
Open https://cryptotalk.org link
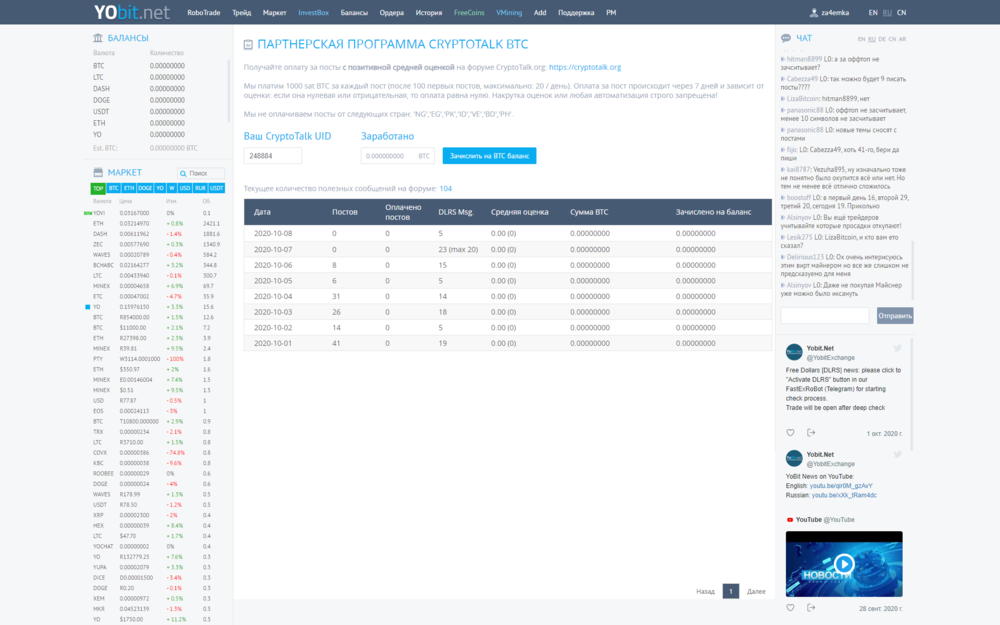[x=585, y=67]
